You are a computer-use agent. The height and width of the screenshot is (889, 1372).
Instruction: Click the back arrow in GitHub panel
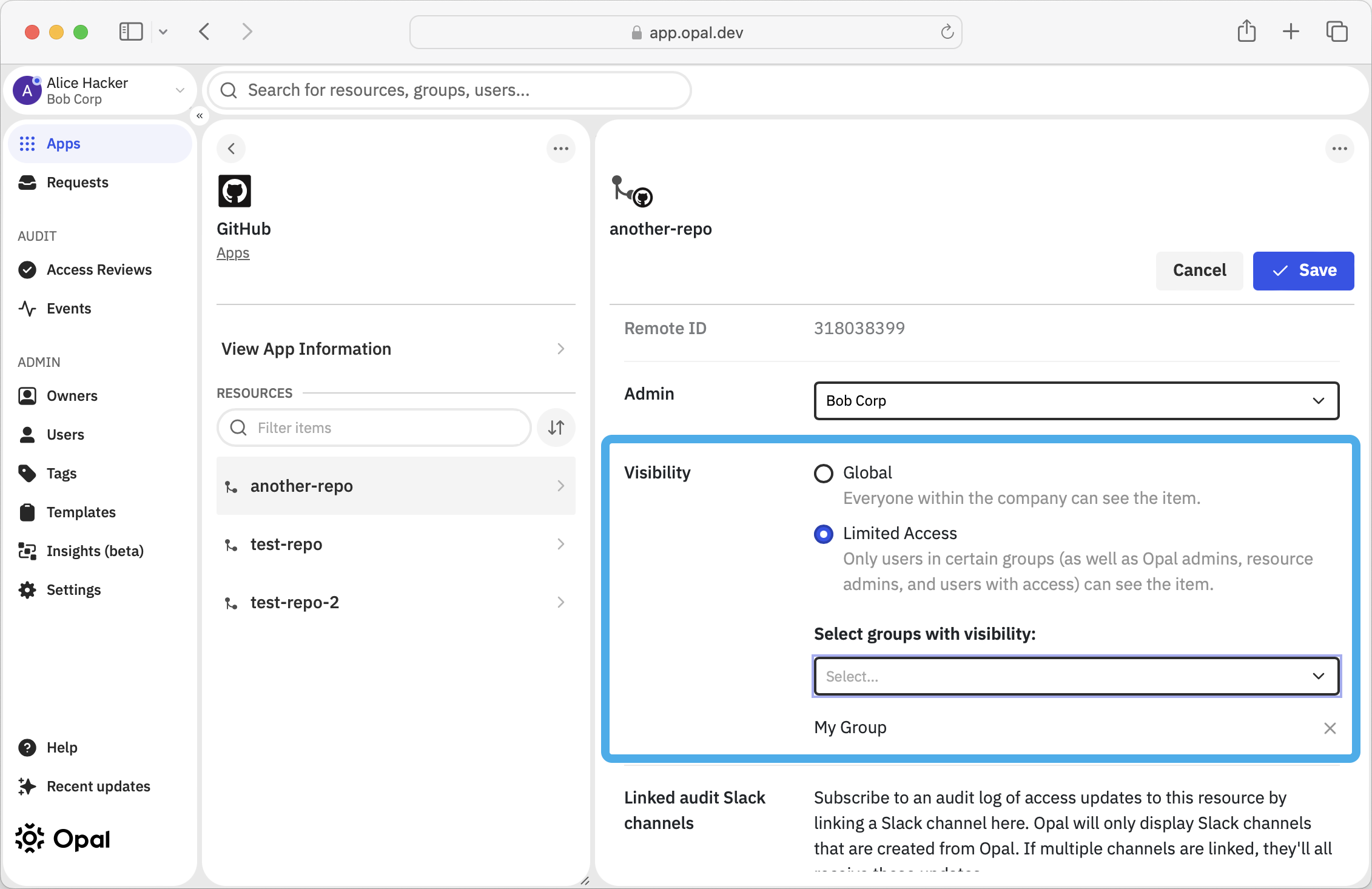coord(231,149)
